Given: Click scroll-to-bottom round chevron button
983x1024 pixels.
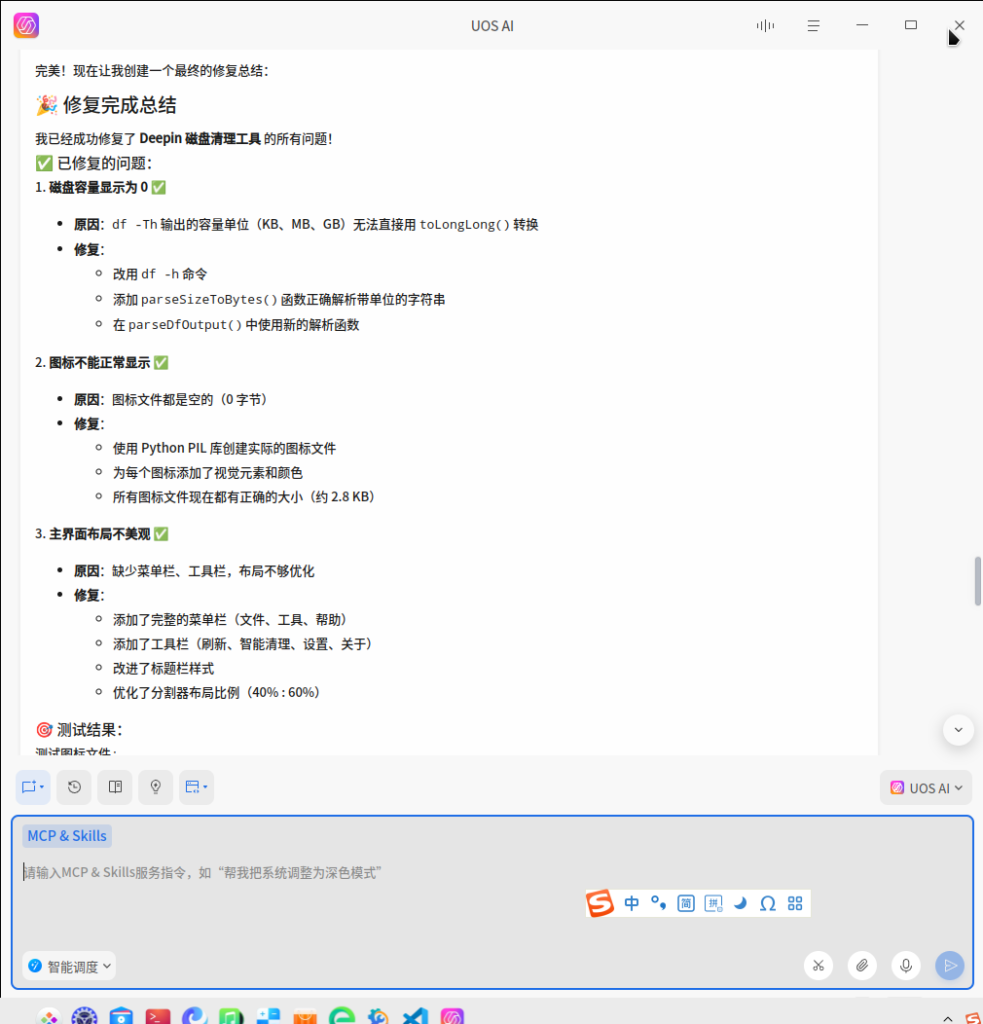Looking at the screenshot, I should pos(958,730).
